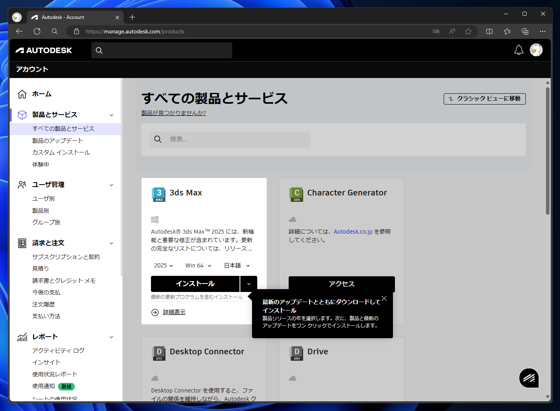Open the Win 64 platform dropdown

point(198,266)
